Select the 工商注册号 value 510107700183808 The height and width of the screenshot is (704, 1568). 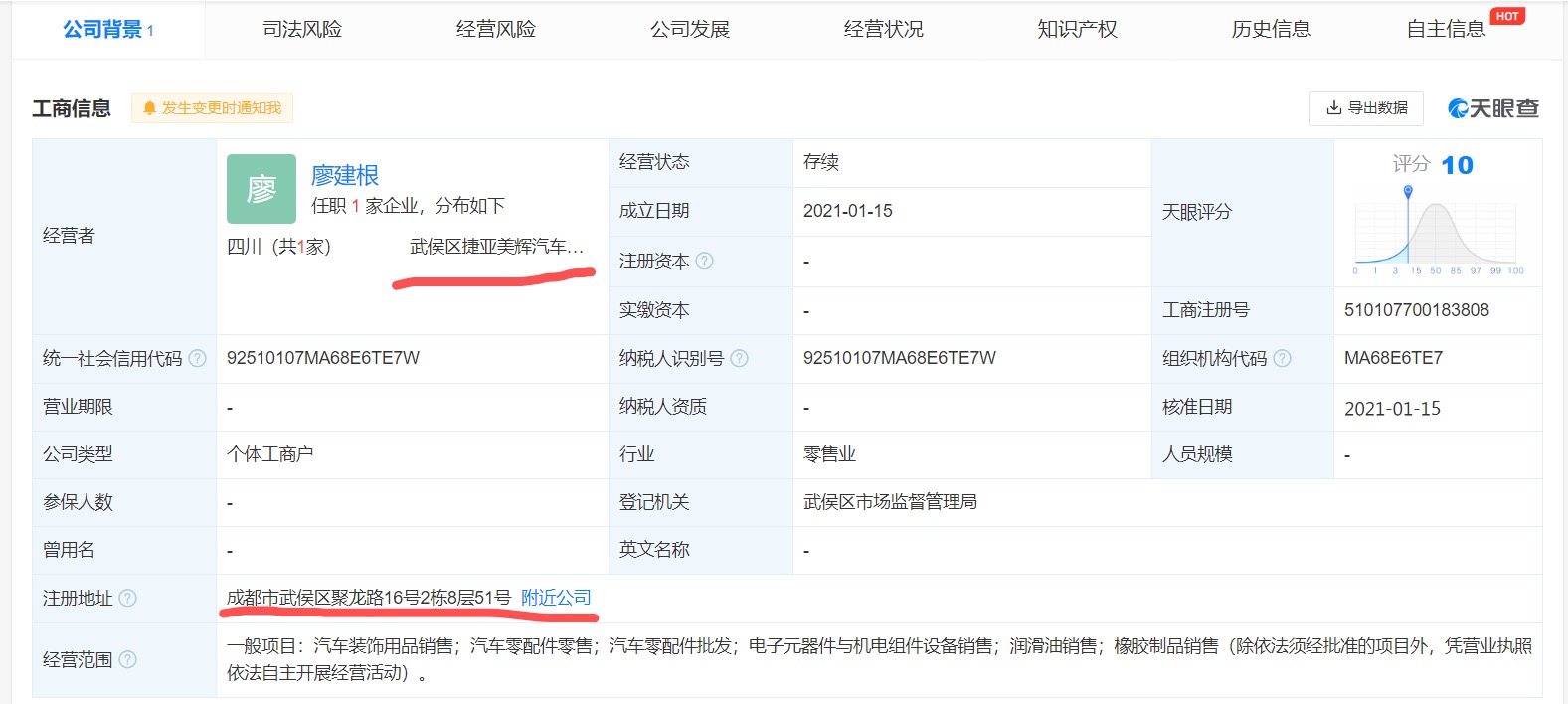pos(1417,310)
